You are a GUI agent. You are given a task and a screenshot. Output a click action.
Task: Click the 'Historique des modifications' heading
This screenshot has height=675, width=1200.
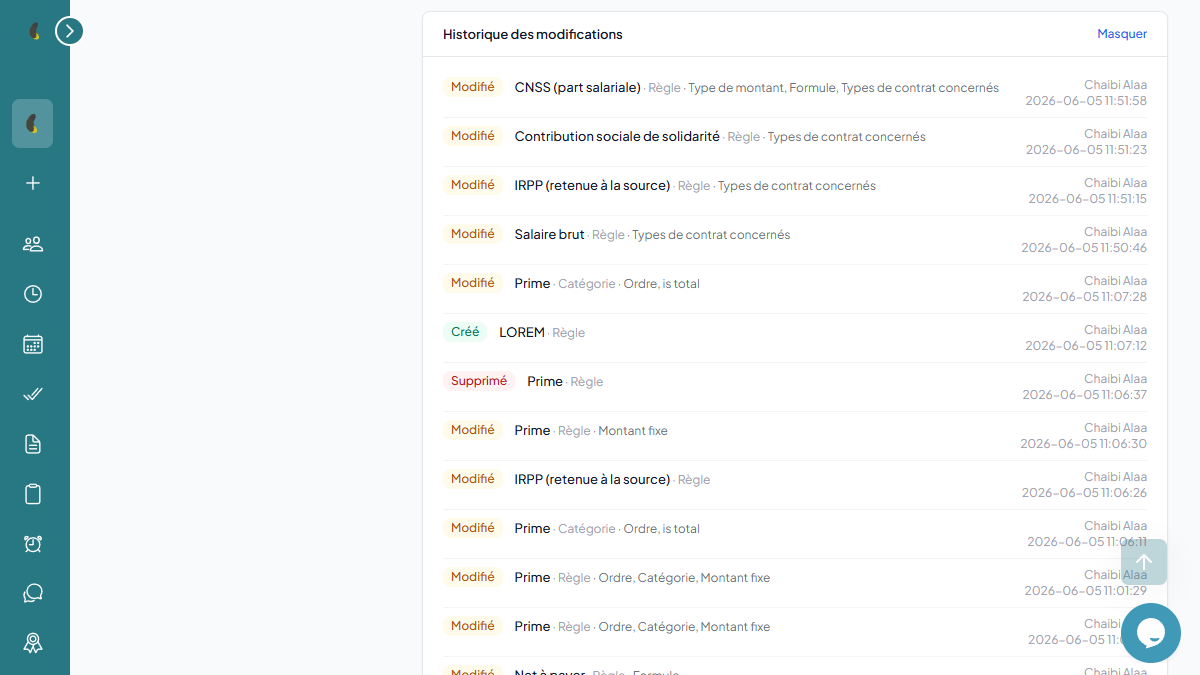[x=533, y=35]
